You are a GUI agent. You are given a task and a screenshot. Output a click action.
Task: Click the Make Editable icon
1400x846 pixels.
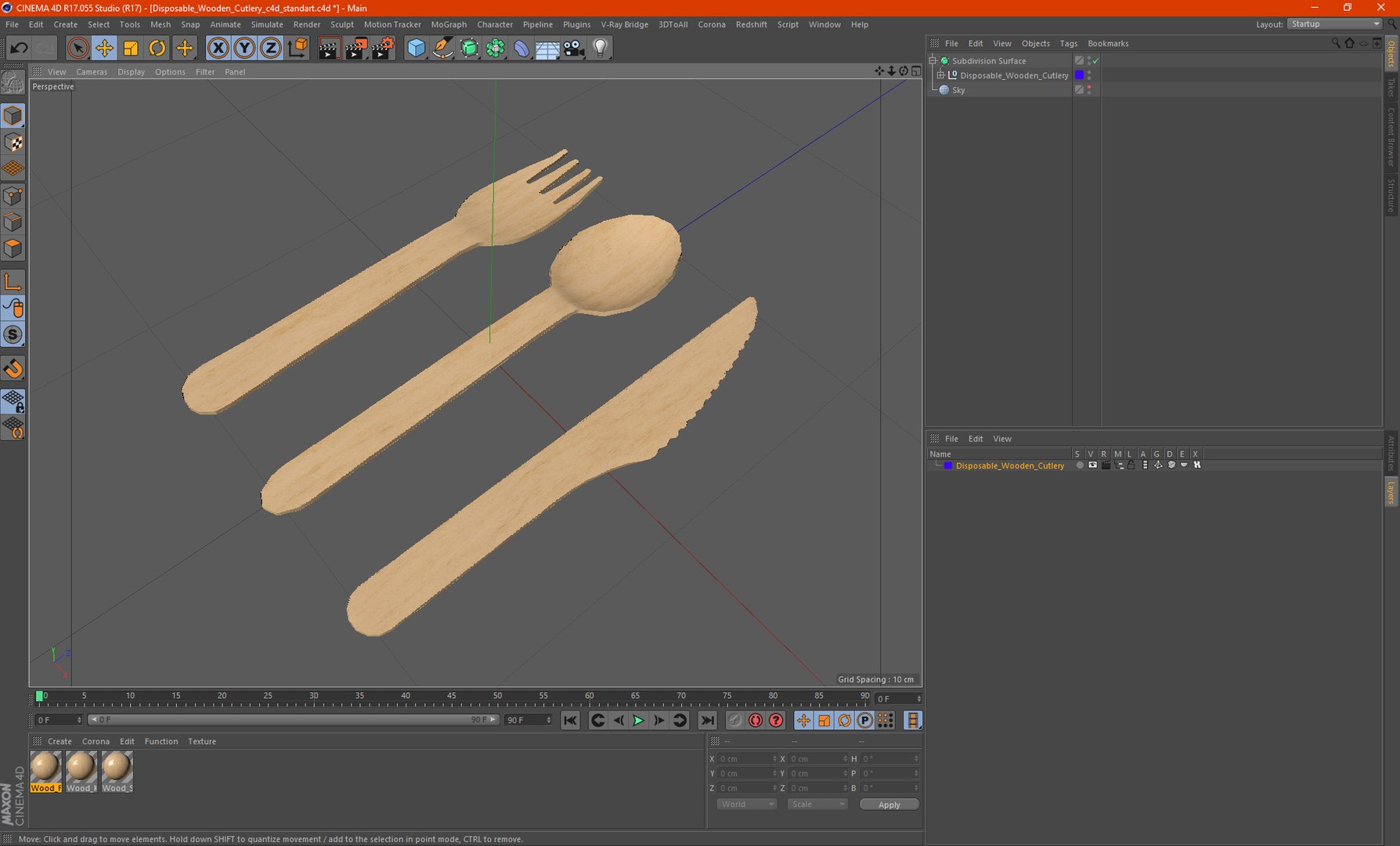click(x=13, y=82)
